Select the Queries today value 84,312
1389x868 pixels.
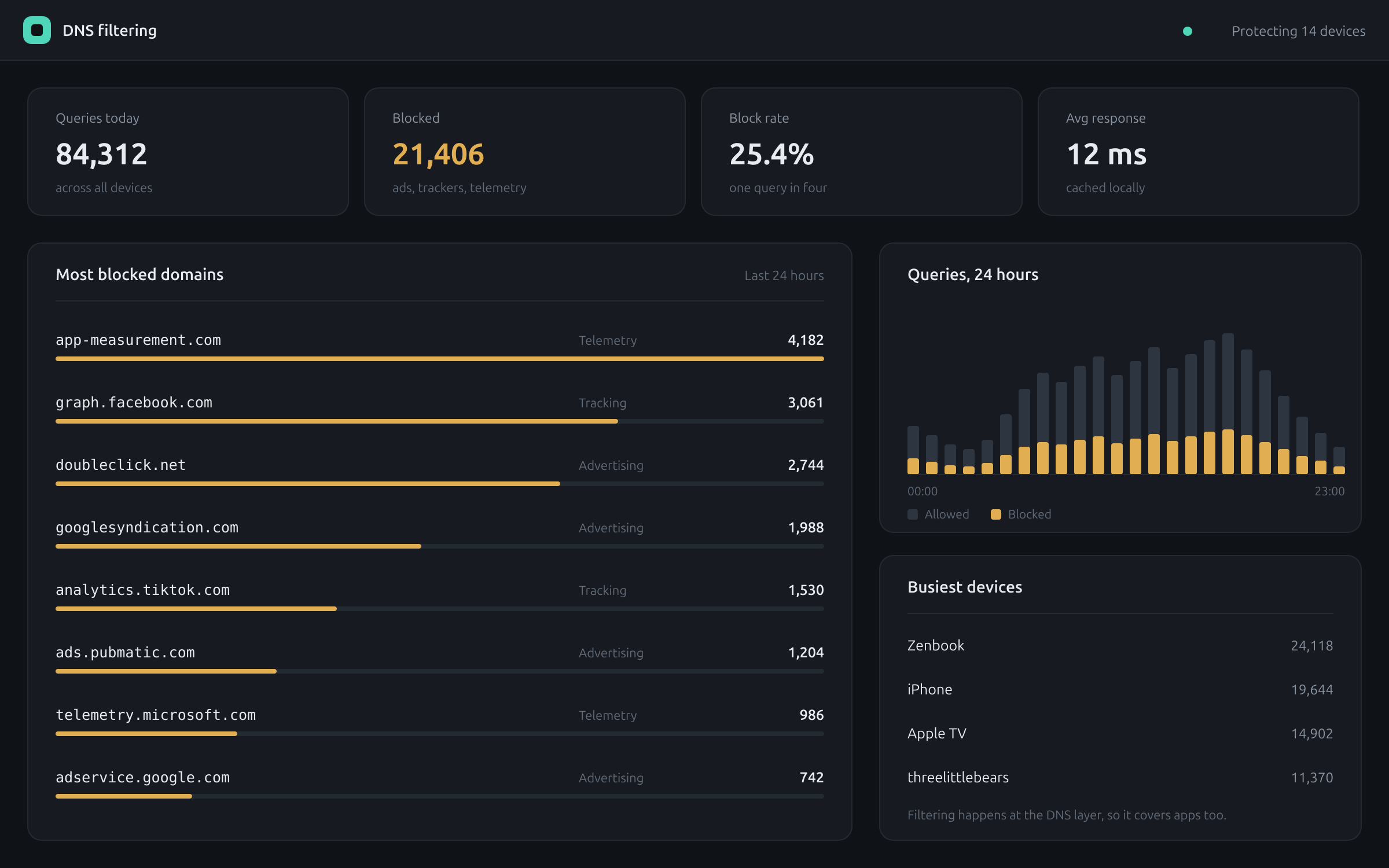pos(101,154)
